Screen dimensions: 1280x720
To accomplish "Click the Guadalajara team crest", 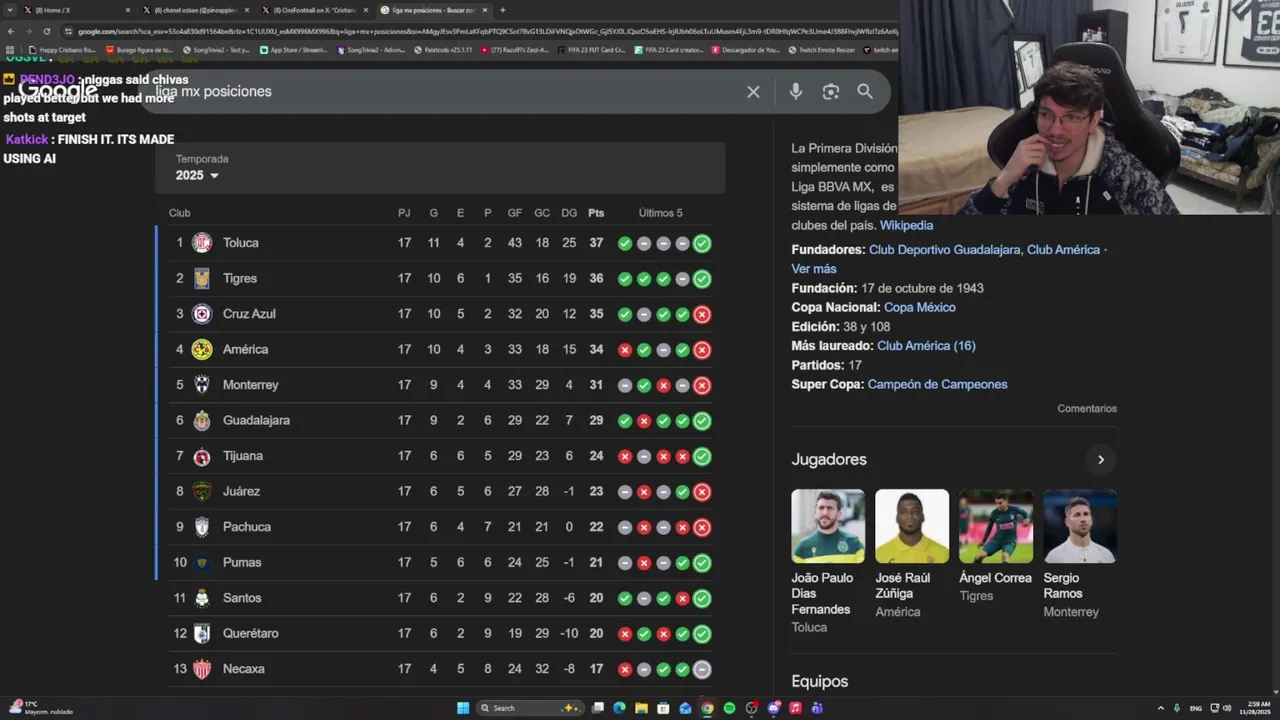I will pyautogui.click(x=202, y=421).
